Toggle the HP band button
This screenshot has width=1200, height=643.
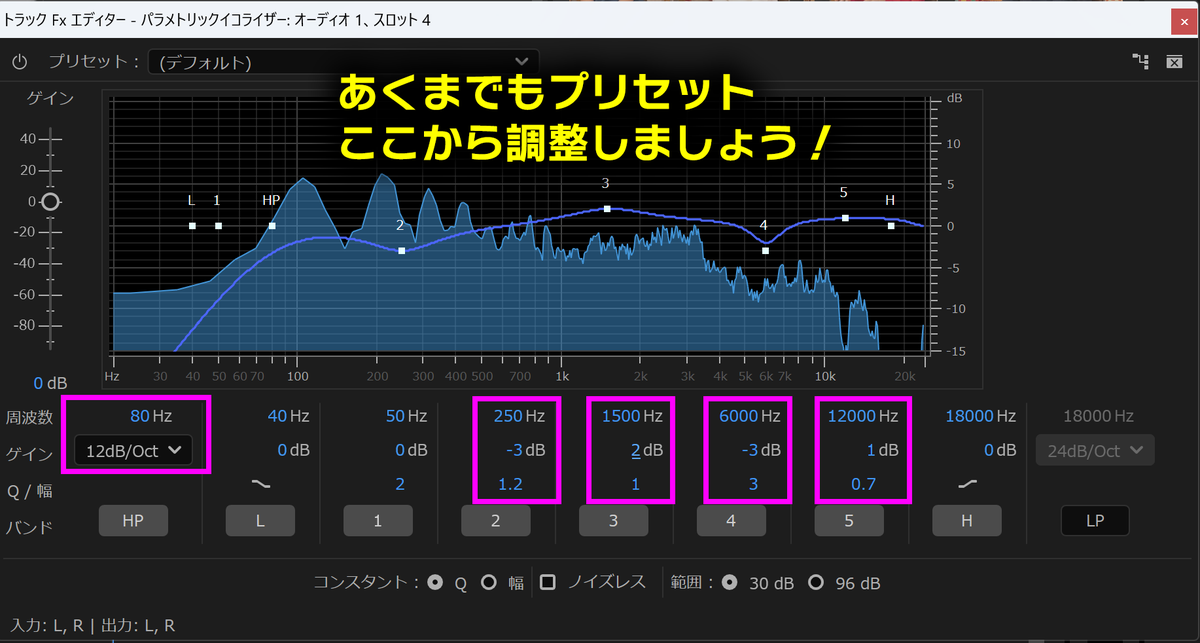133,521
